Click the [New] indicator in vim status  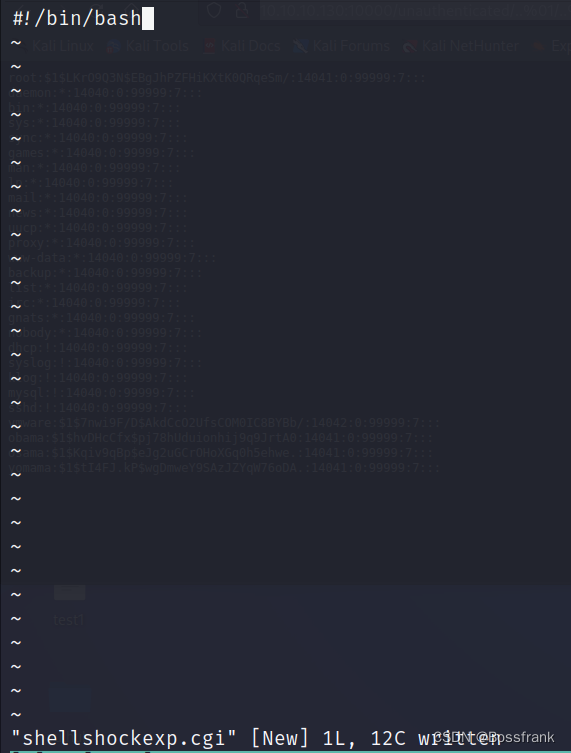280,738
